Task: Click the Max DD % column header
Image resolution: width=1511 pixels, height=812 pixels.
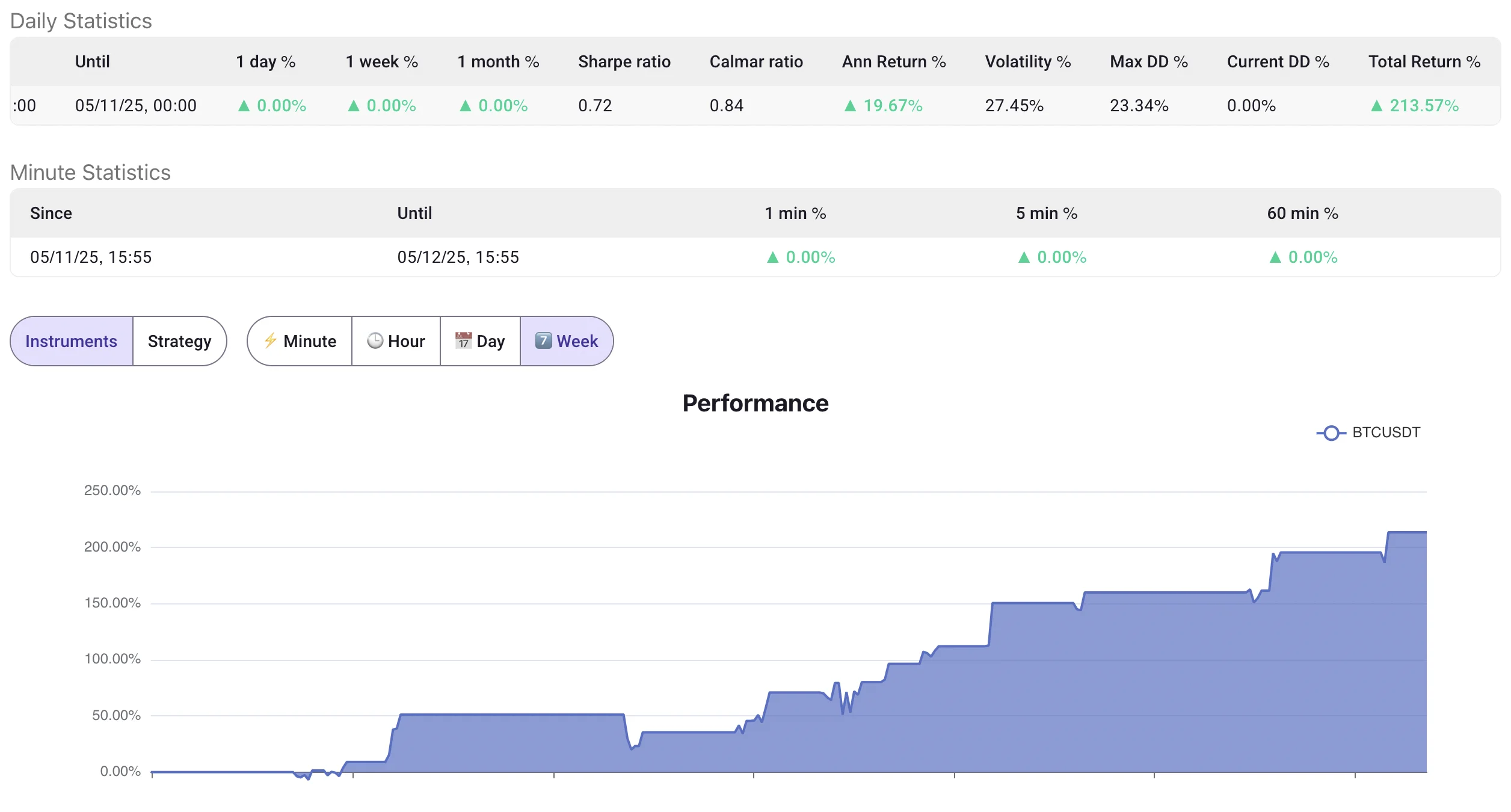Action: (x=1149, y=61)
